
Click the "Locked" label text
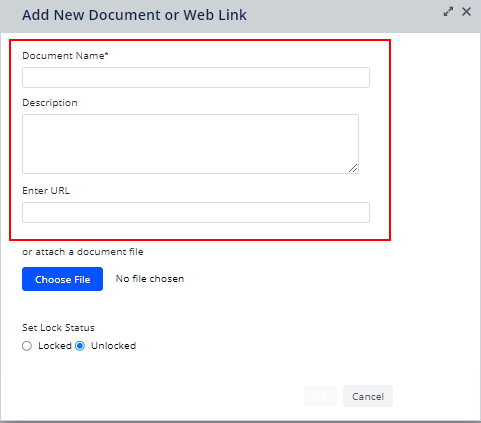pyautogui.click(x=55, y=346)
